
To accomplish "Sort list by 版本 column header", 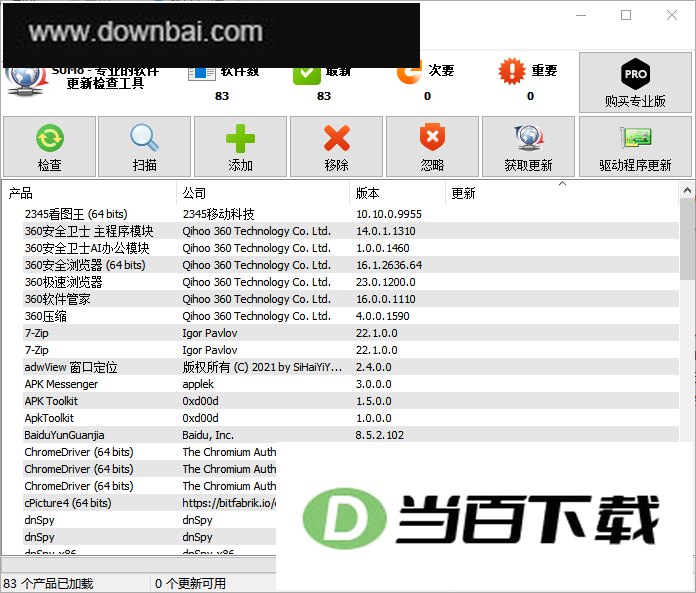I will pos(398,194).
